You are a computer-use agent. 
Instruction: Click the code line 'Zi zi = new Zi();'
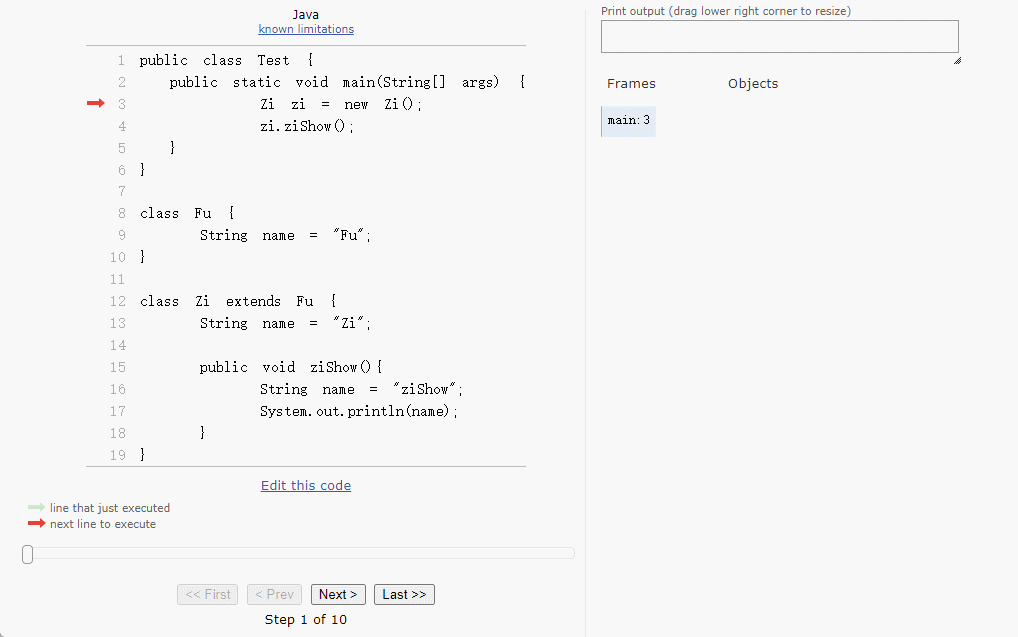[x=341, y=104]
